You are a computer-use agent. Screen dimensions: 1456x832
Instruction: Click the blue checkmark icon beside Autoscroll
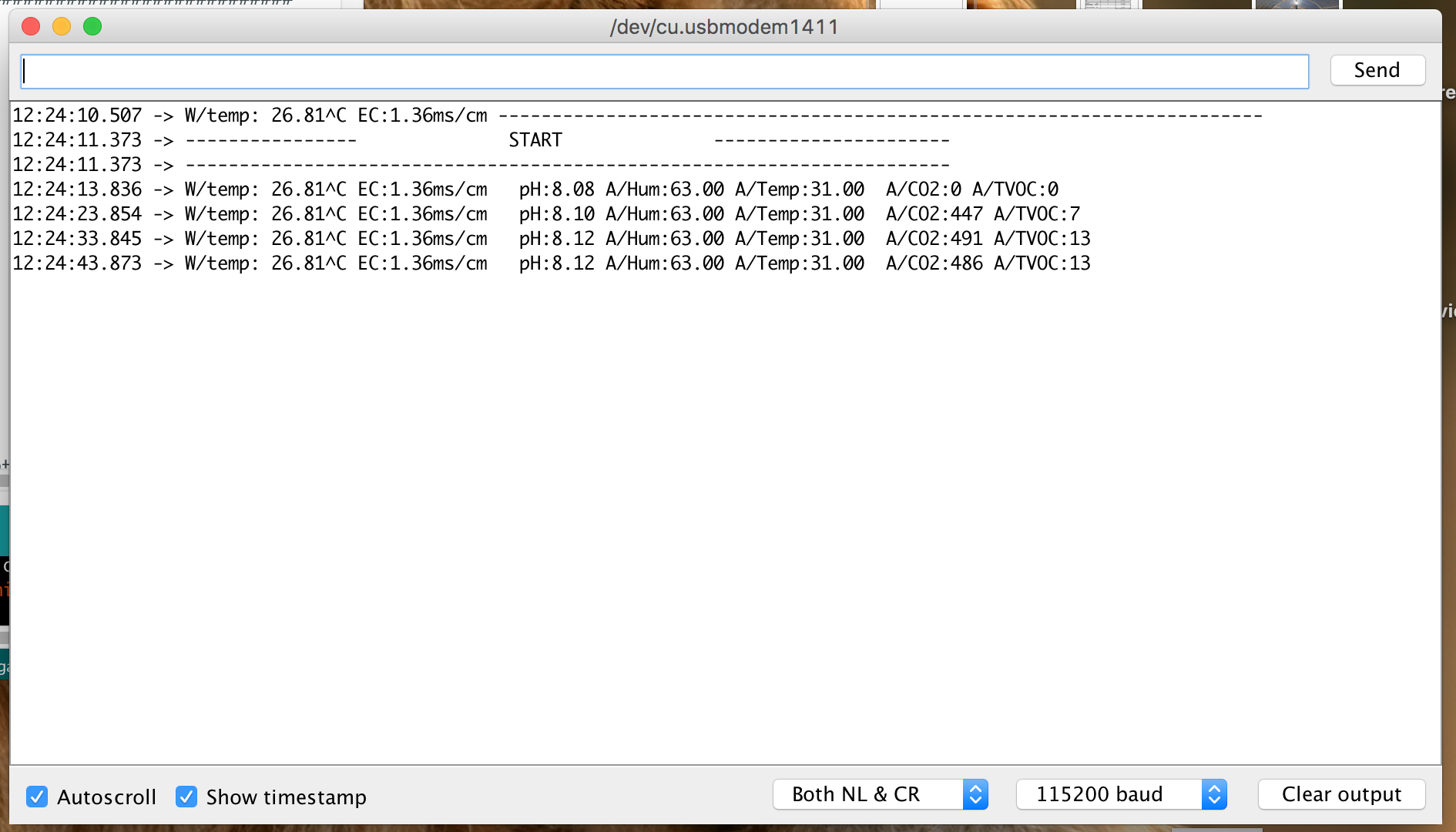37,797
